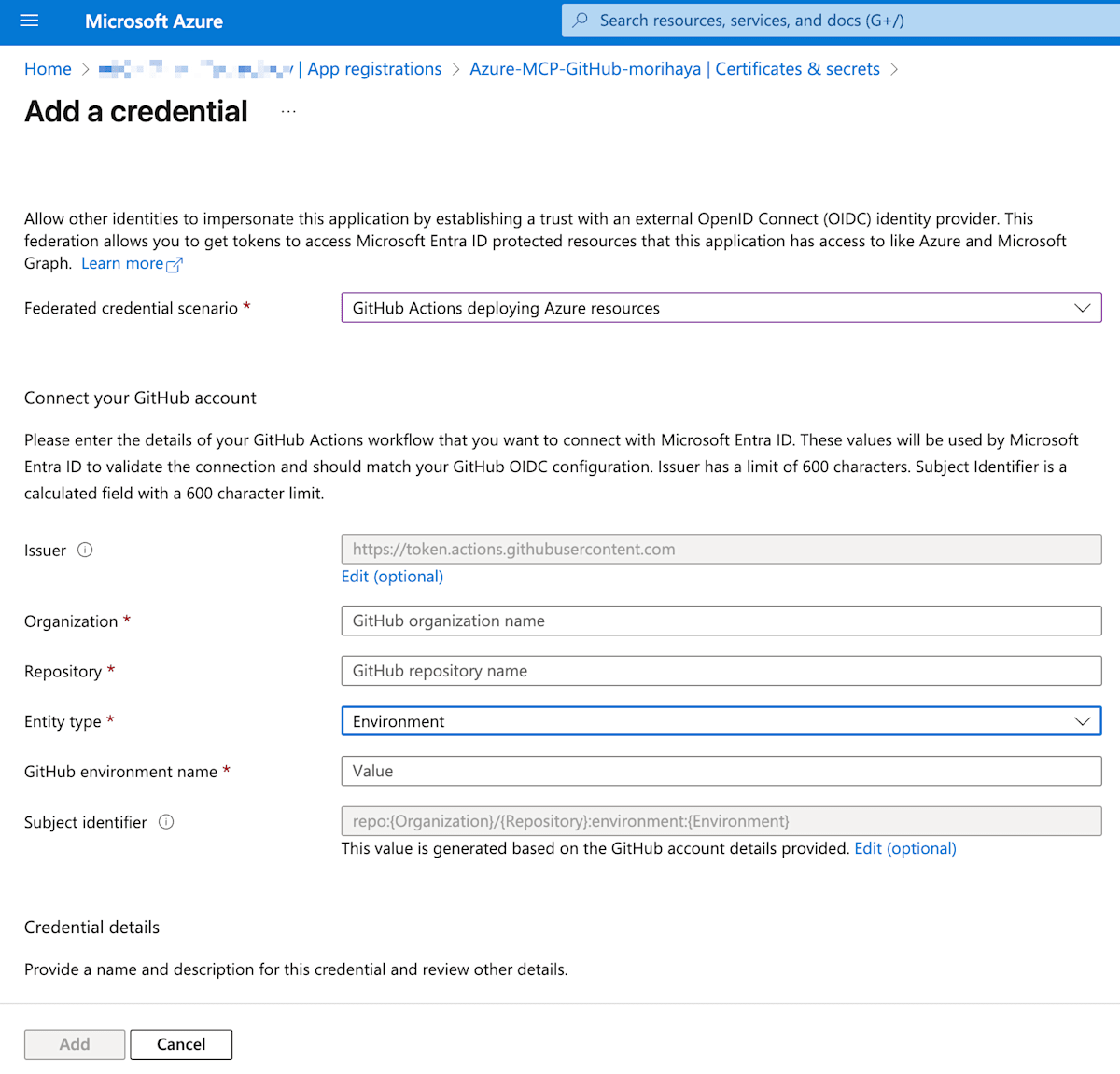Open the Federated credential scenario dropdown
This screenshot has height=1074, width=1120.
tap(721, 308)
